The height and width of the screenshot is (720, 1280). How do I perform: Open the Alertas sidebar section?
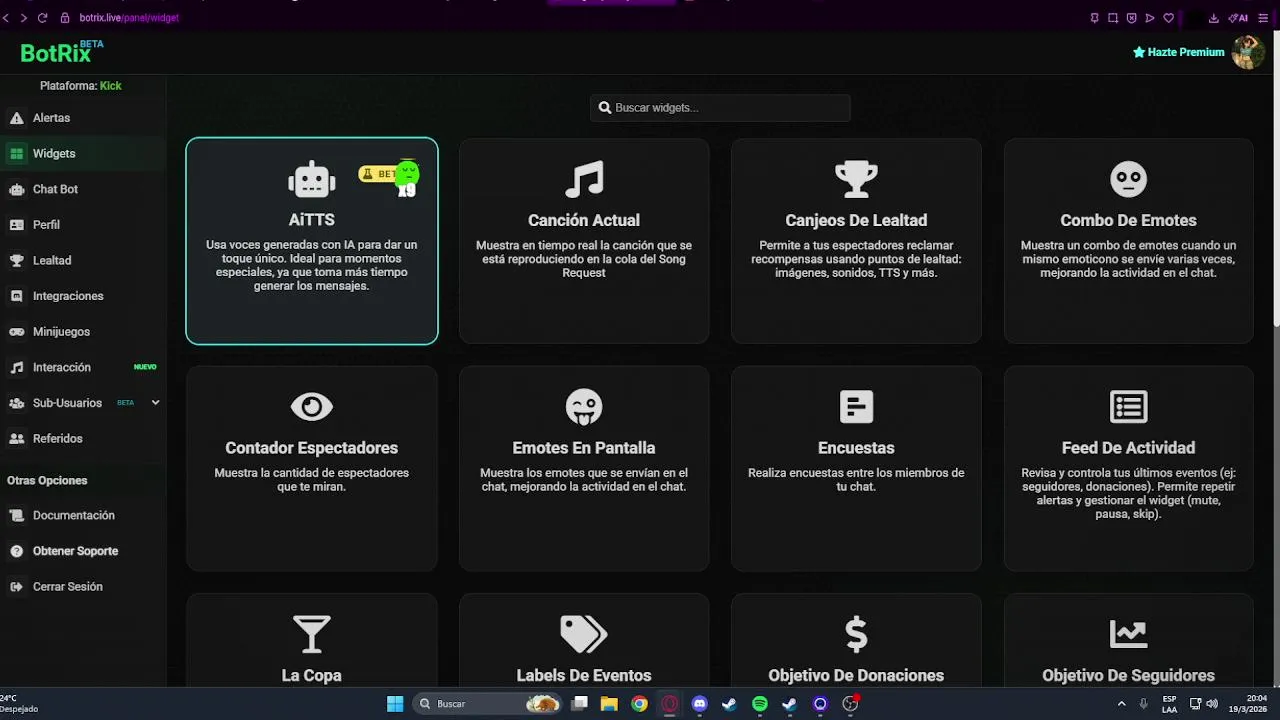pyautogui.click(x=83, y=118)
